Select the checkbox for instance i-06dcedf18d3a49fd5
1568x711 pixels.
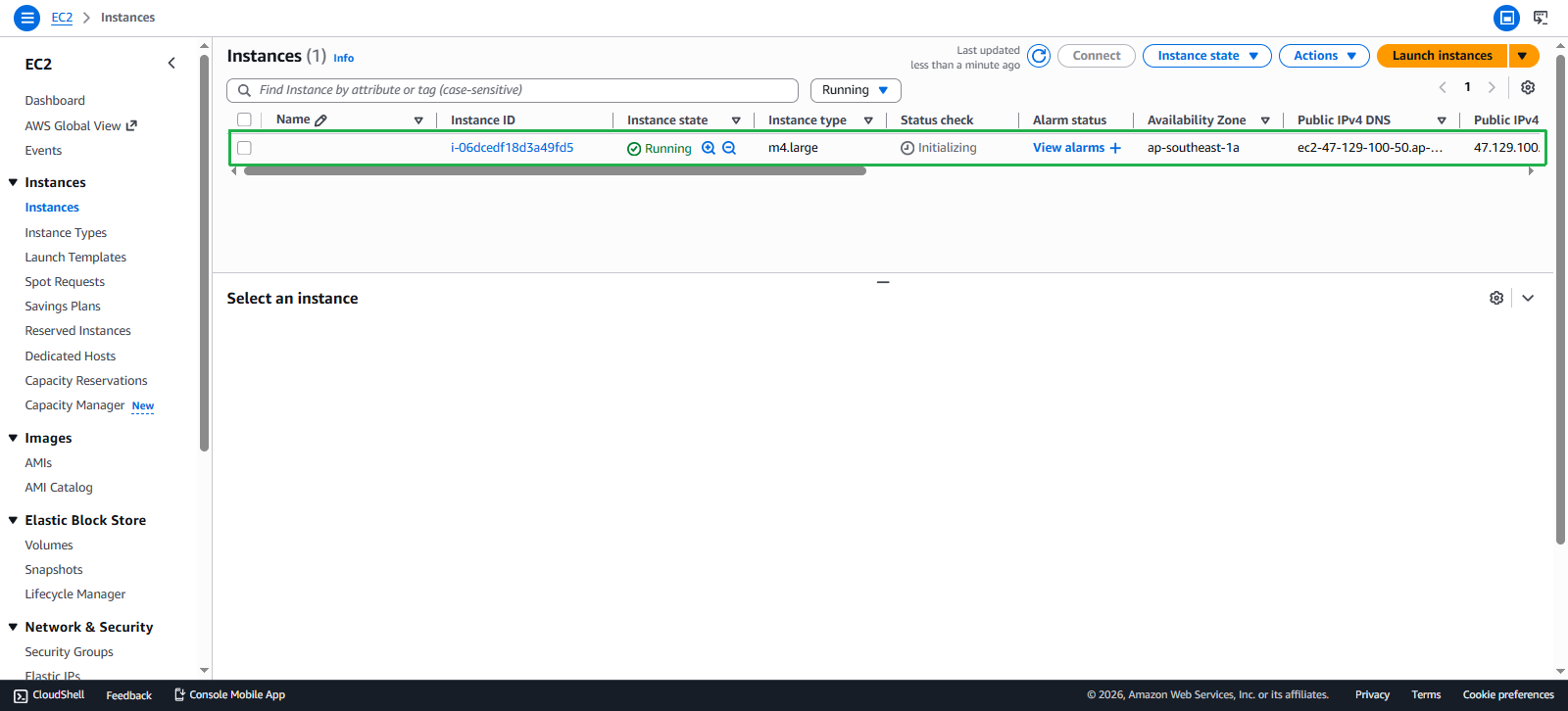244,148
